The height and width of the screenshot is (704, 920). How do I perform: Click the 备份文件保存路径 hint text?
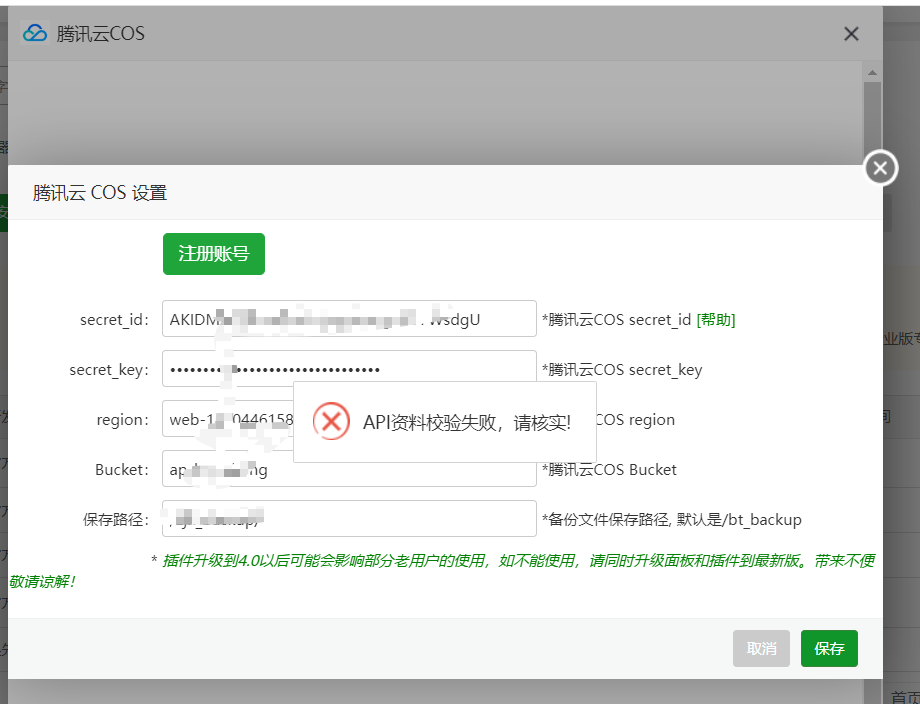(671, 520)
